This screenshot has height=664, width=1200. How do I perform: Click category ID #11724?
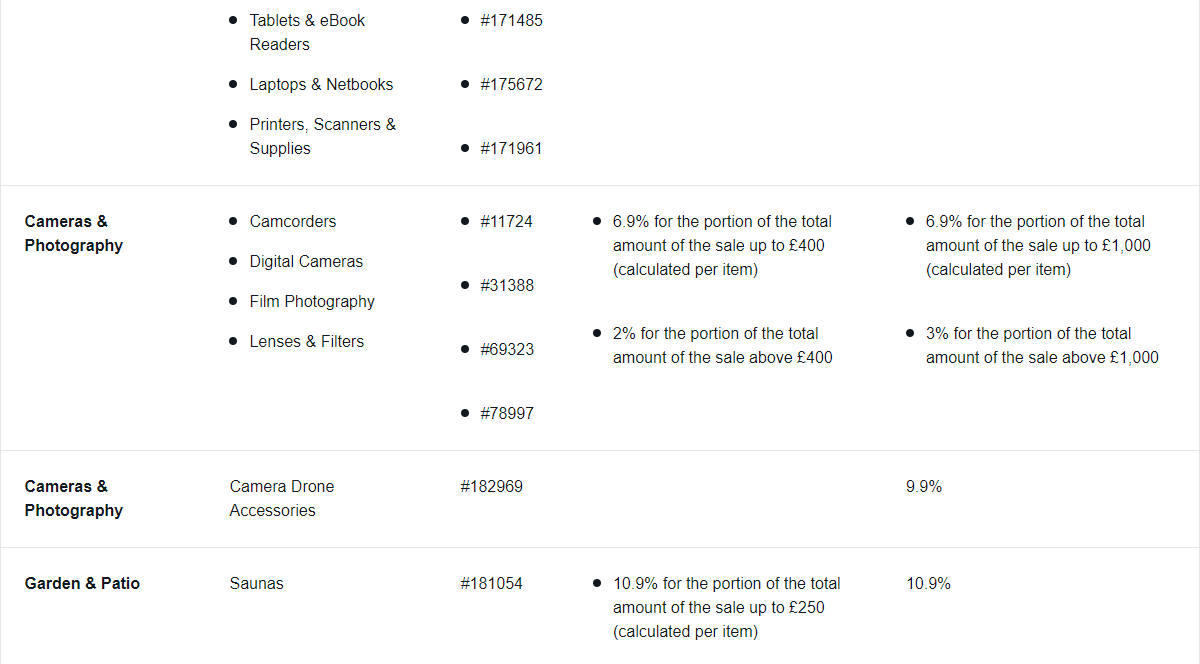pyautogui.click(x=506, y=221)
